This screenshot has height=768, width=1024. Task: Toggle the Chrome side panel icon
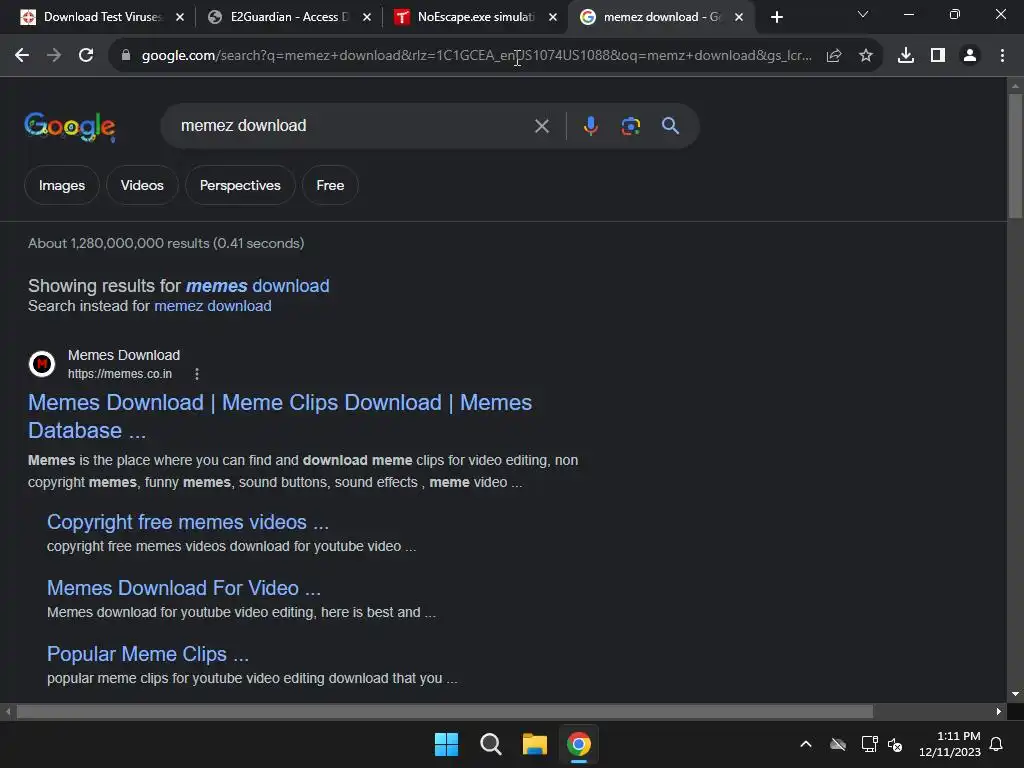click(938, 56)
